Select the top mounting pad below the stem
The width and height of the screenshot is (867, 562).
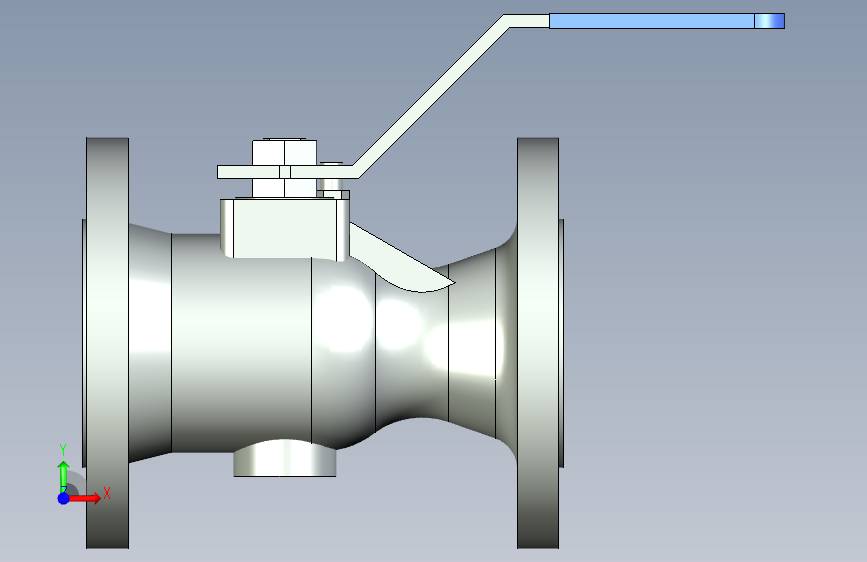coord(284,228)
